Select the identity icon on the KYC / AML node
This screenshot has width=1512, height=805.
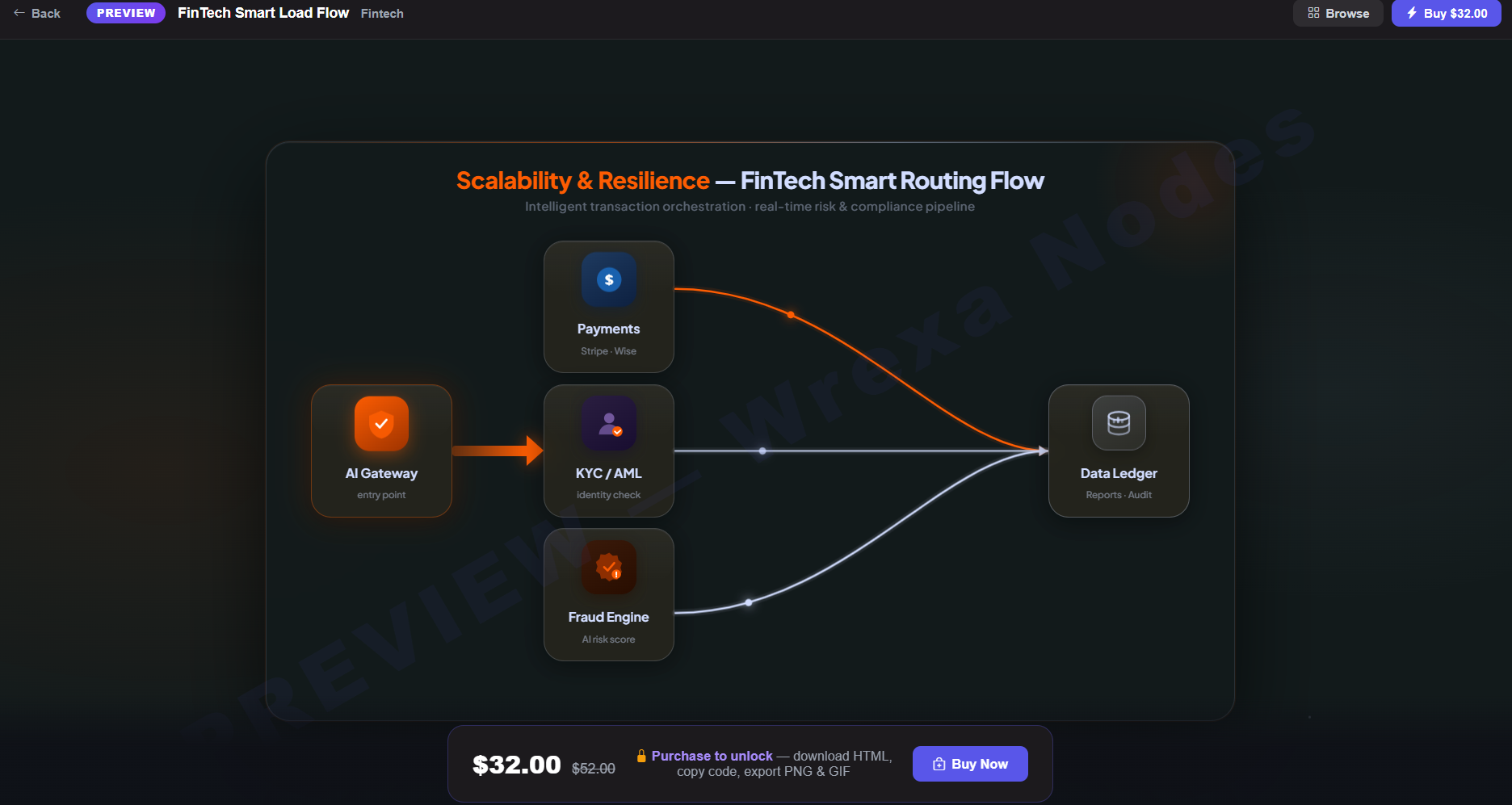[x=608, y=422]
